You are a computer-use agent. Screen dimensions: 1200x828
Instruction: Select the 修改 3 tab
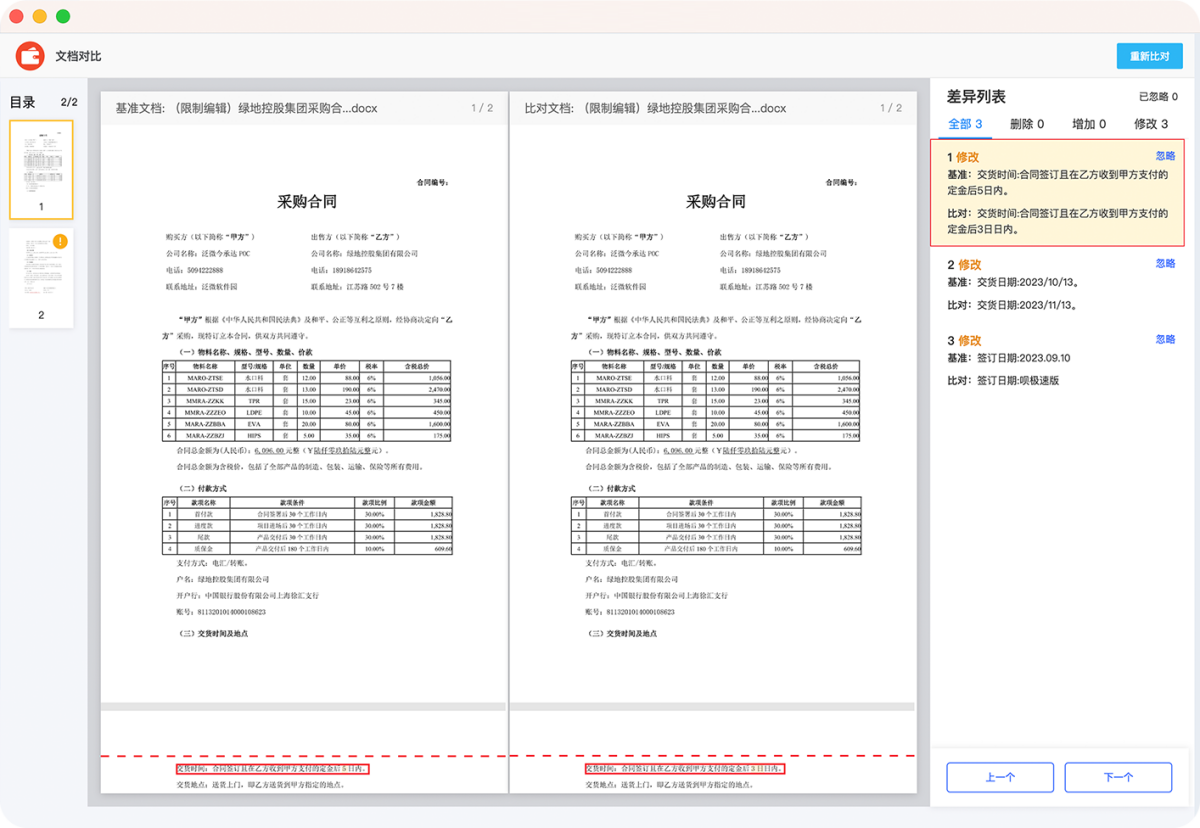tap(1150, 124)
